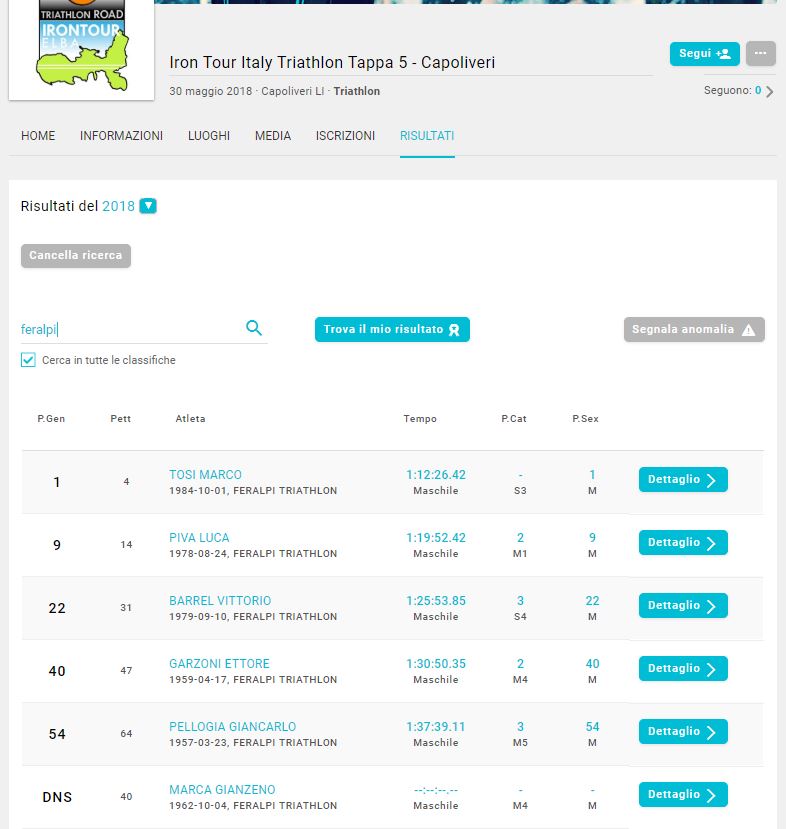Open Dettaglio for GARZONI ETTORE
This screenshot has width=786, height=829.
pos(683,668)
